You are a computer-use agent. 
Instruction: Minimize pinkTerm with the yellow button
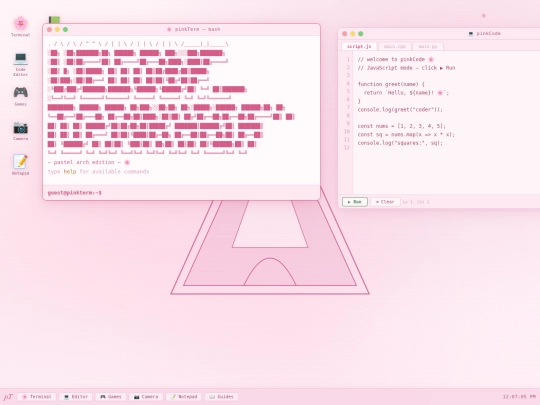tap(57, 30)
